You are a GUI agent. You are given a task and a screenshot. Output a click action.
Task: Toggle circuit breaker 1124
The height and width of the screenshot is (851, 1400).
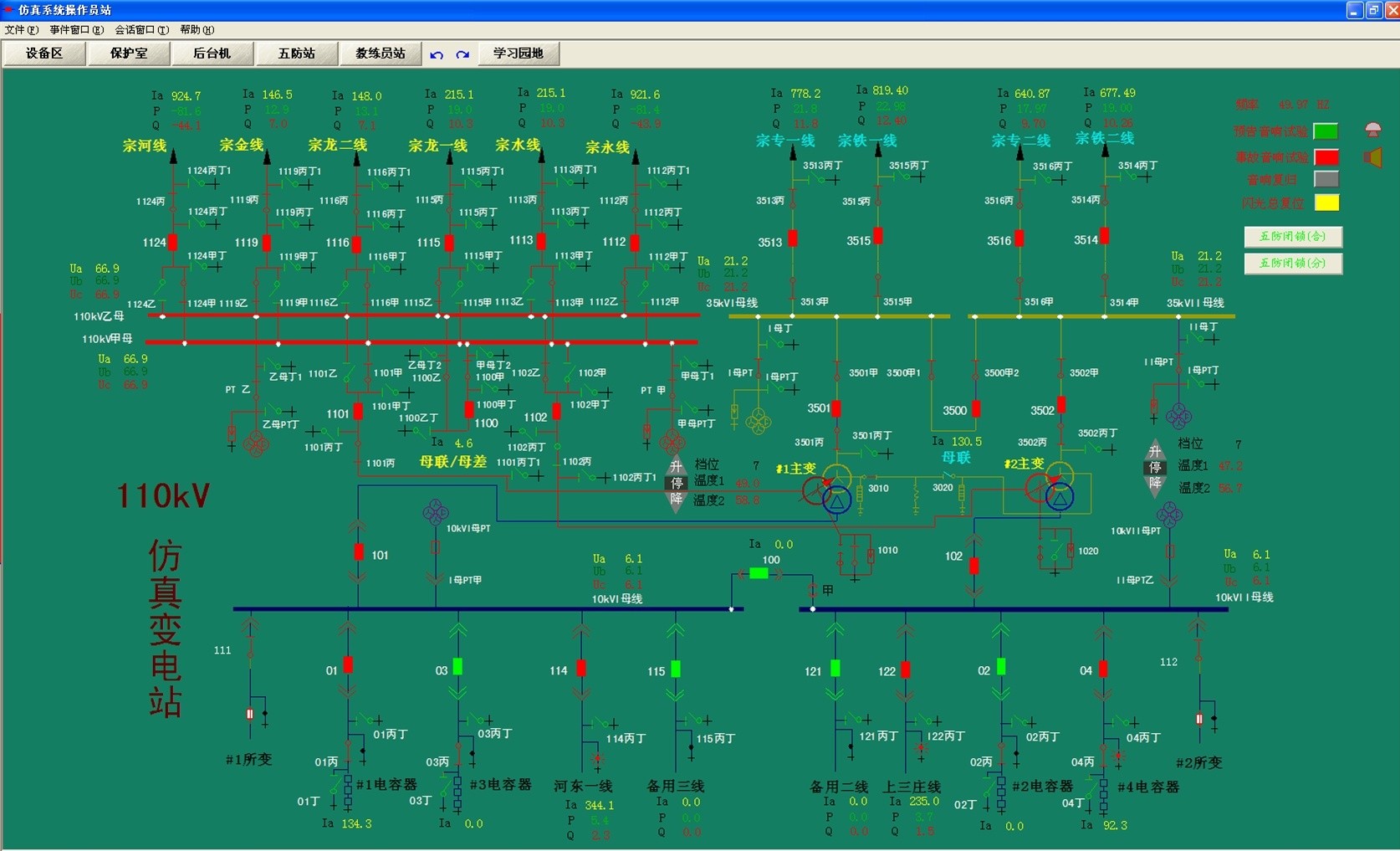pyautogui.click(x=172, y=243)
